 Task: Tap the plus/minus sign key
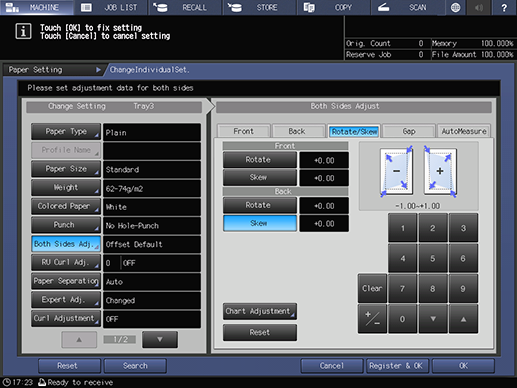pos(372,319)
